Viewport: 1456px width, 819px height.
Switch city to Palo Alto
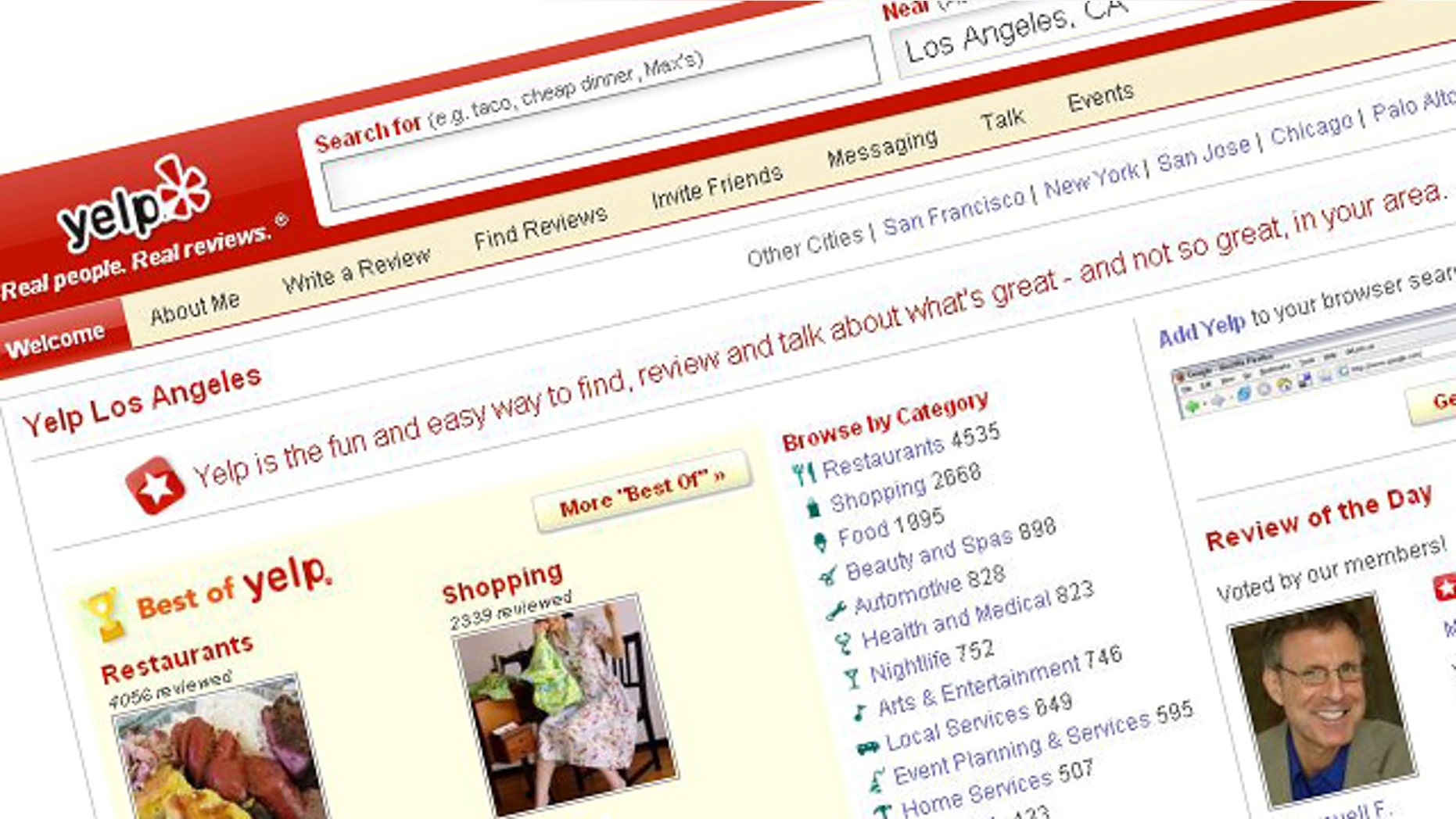(x=1414, y=106)
